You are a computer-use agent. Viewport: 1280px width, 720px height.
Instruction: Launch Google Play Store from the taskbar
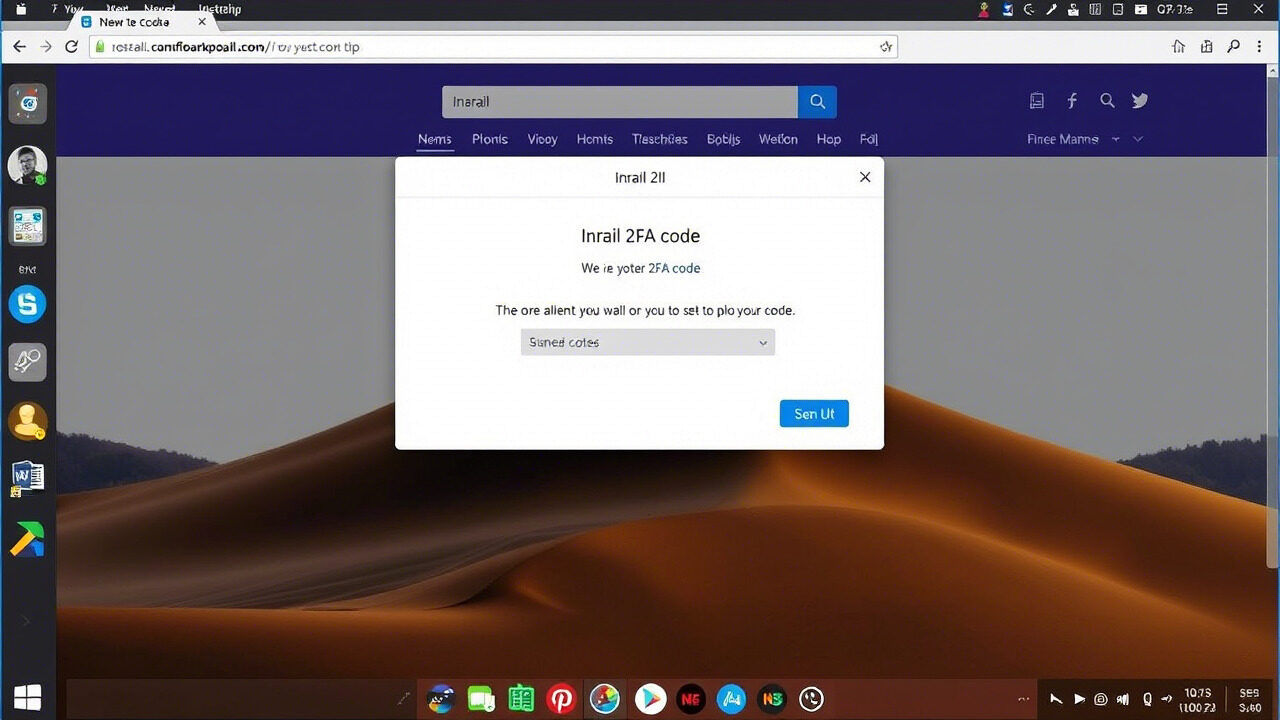(x=650, y=698)
